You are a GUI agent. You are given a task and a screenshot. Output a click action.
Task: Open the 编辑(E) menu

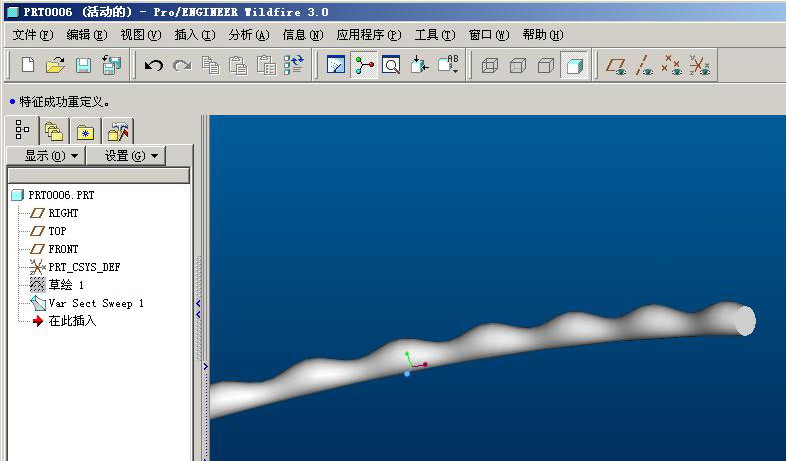coord(87,35)
